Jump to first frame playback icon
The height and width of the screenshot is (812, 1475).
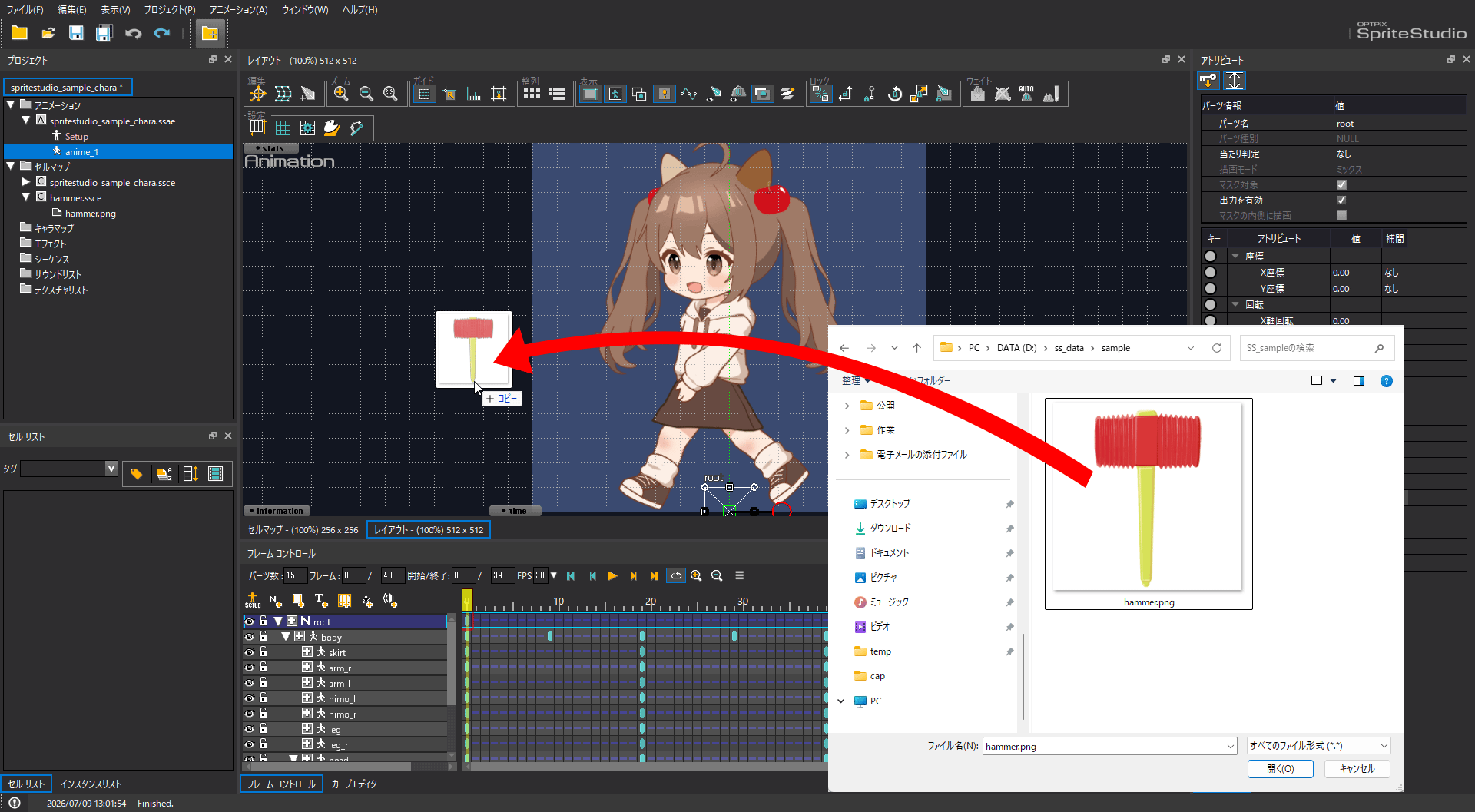click(x=571, y=575)
